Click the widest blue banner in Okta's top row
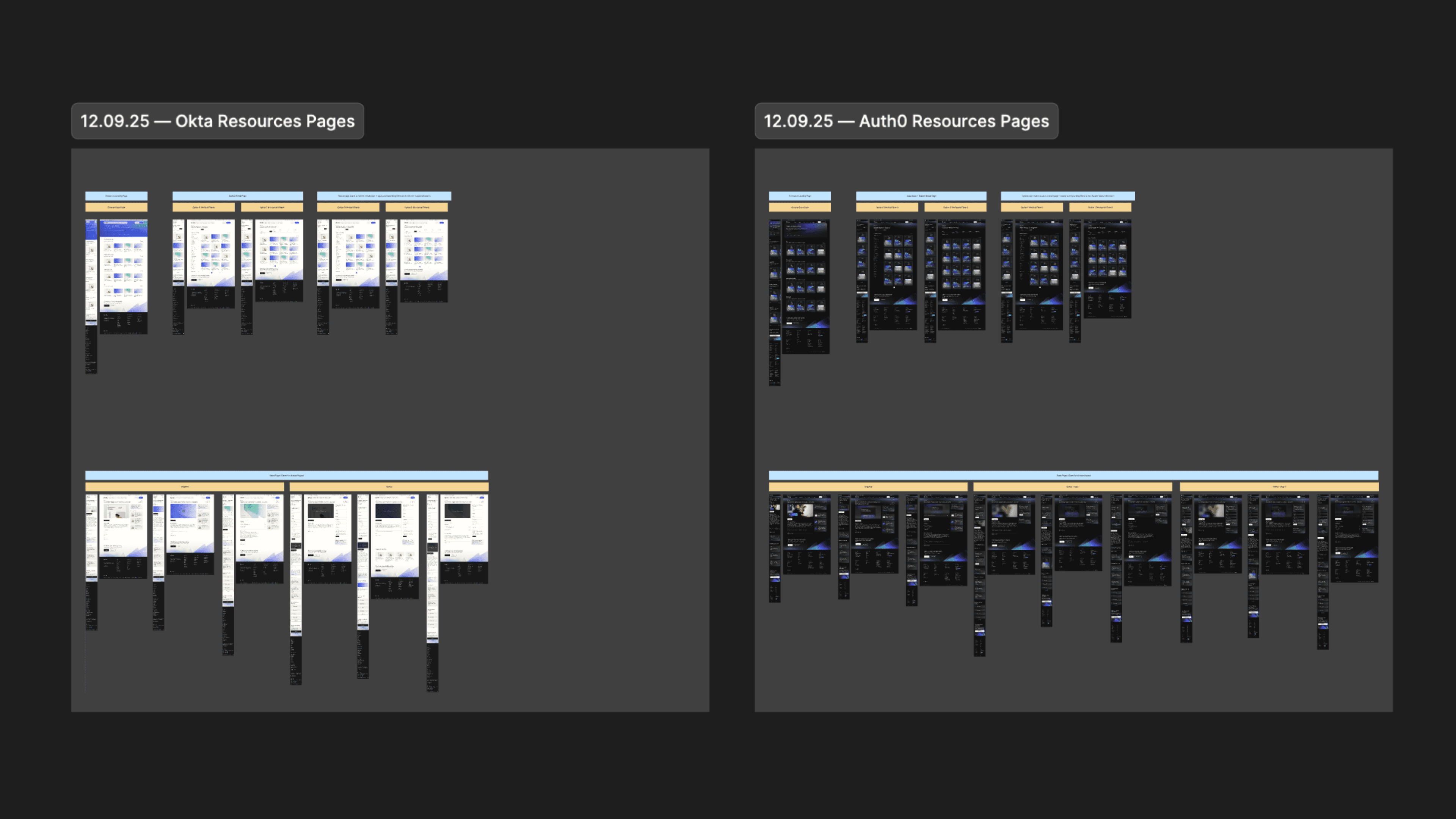This screenshot has width=1456, height=819. click(384, 196)
